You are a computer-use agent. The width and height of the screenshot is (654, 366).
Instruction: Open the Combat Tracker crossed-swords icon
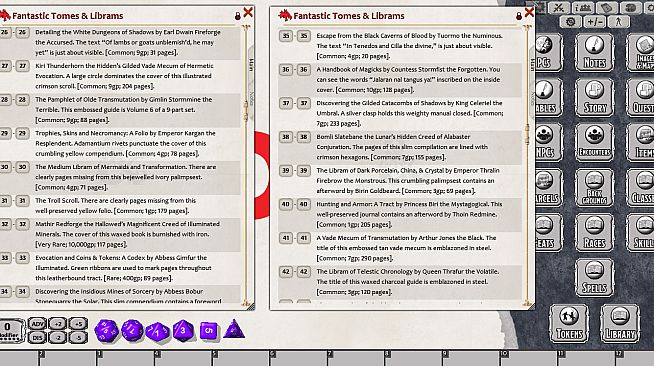[x=558, y=8]
